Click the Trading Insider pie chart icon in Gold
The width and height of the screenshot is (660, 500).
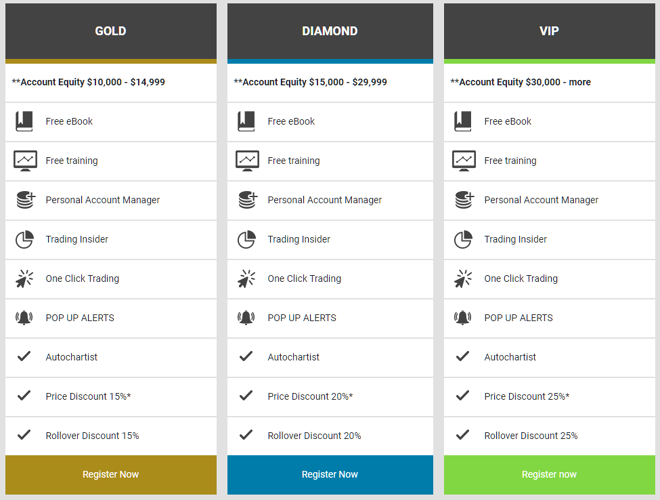tap(25, 240)
